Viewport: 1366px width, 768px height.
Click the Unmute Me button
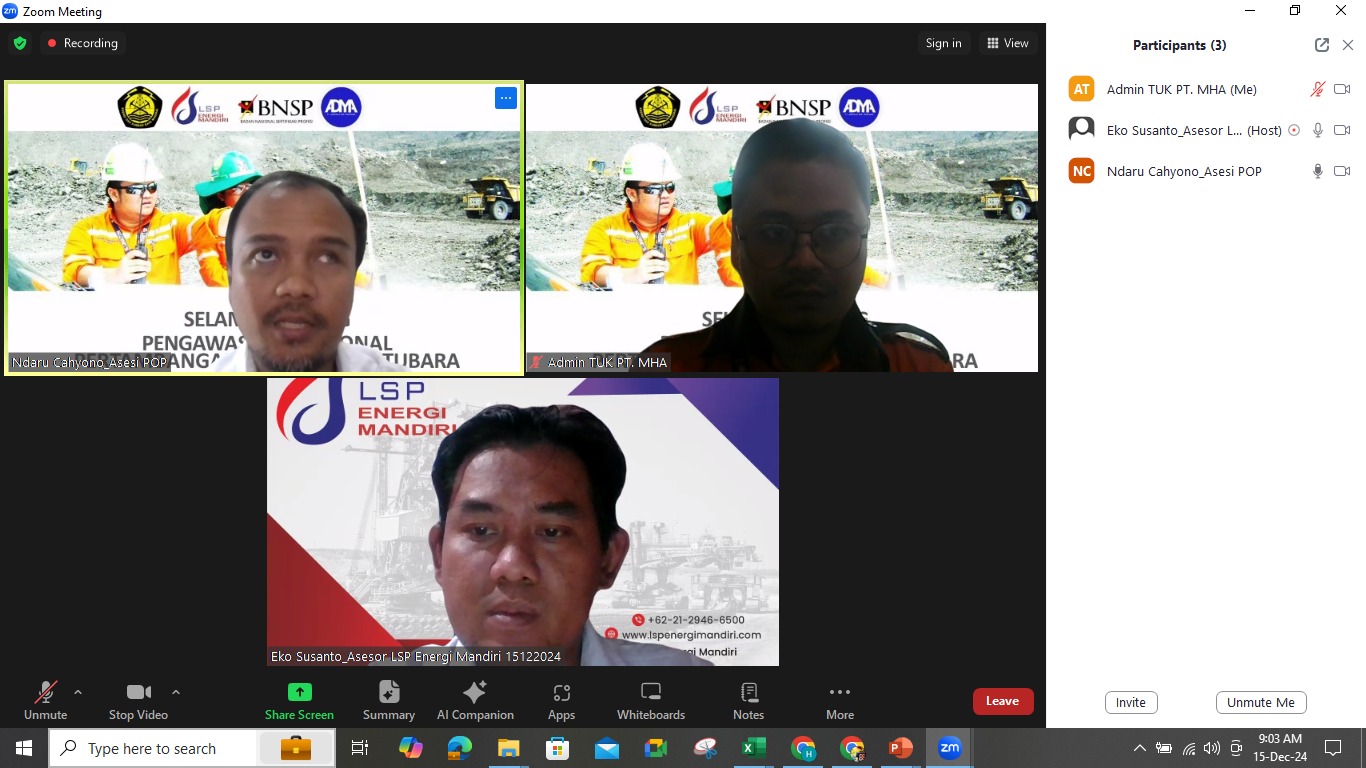coord(1261,702)
